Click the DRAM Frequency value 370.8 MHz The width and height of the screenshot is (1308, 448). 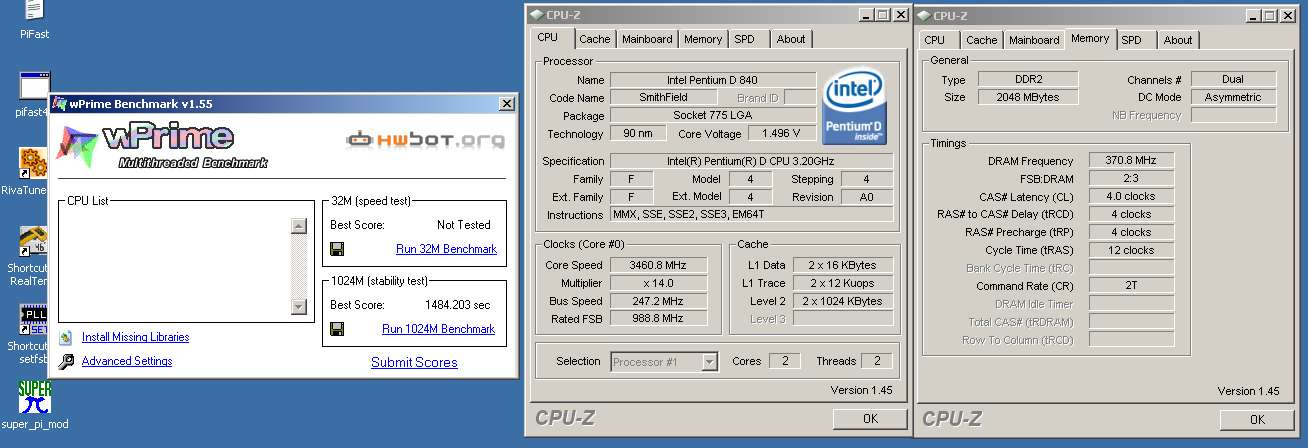[1131, 160]
